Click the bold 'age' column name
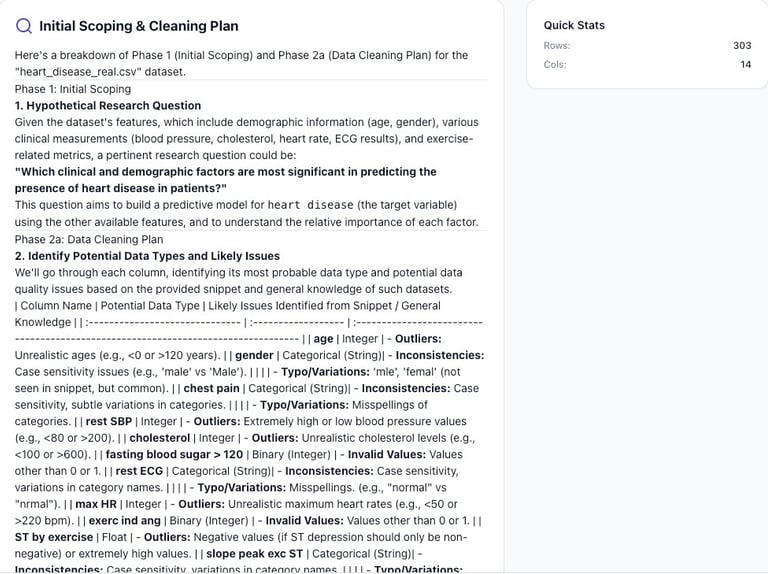The image size is (768, 574). (323, 339)
